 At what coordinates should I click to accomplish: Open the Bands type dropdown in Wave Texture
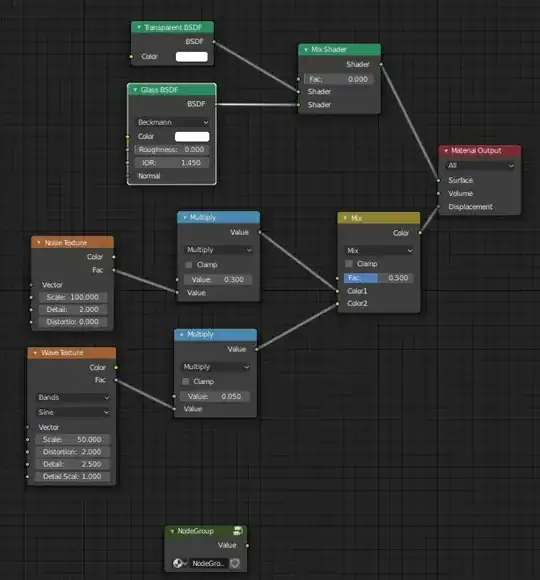73,398
